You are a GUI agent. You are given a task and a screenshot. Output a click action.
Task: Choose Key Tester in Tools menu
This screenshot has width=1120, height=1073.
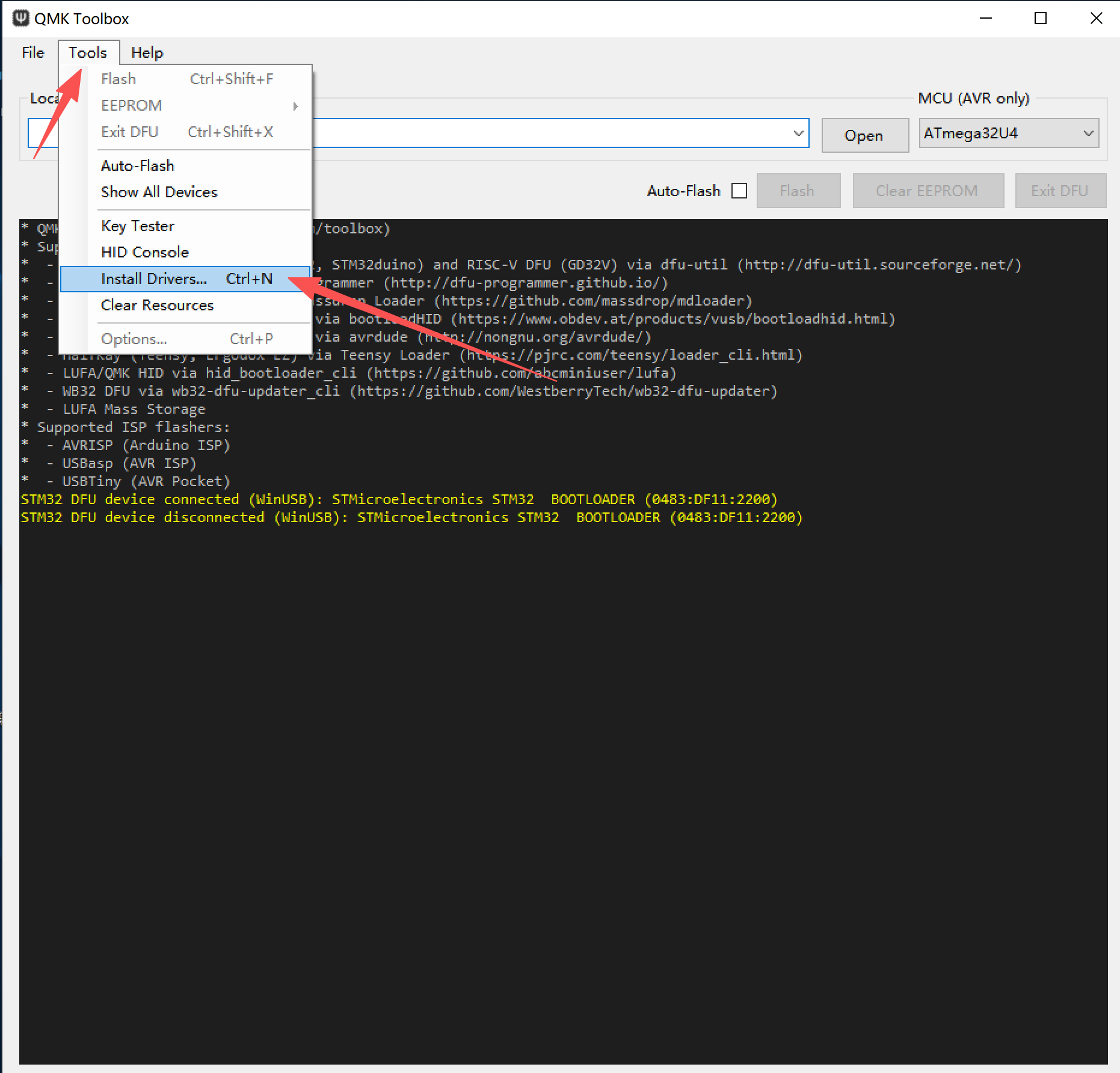[x=138, y=226]
